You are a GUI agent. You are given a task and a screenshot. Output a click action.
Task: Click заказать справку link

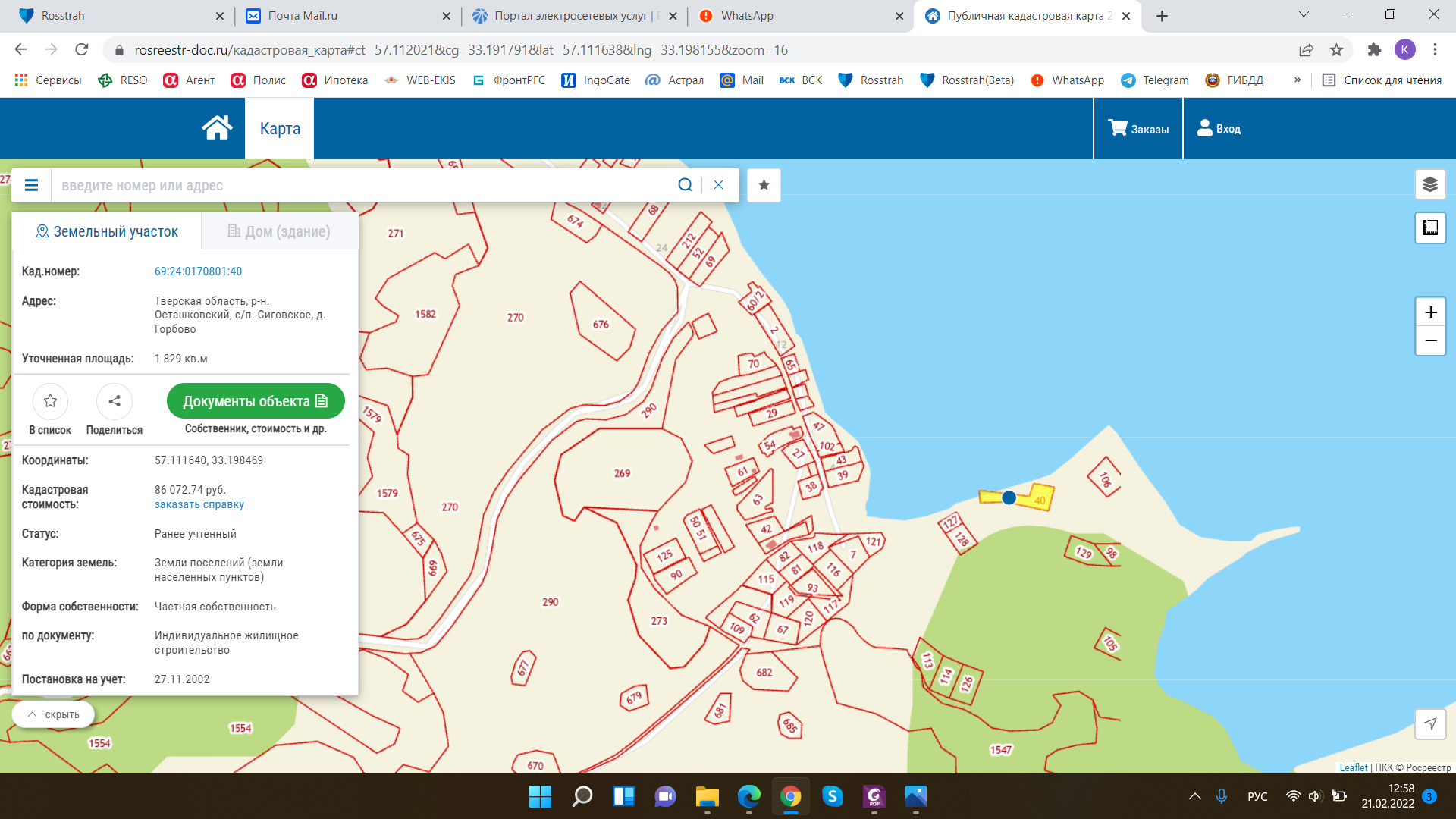point(199,504)
